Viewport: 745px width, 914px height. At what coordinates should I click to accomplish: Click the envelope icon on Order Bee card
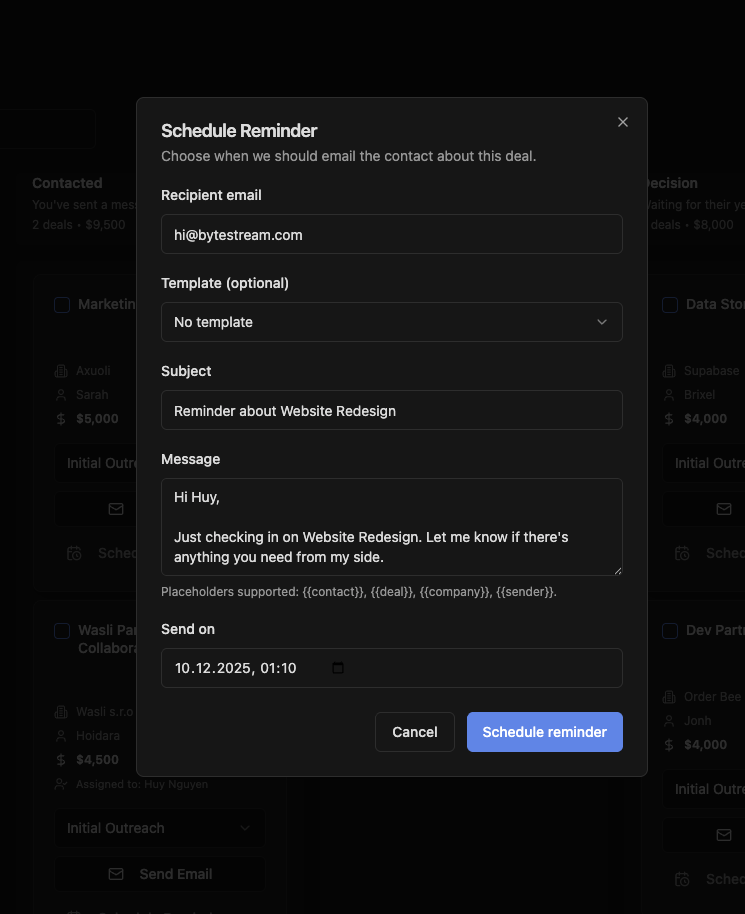pos(723,835)
